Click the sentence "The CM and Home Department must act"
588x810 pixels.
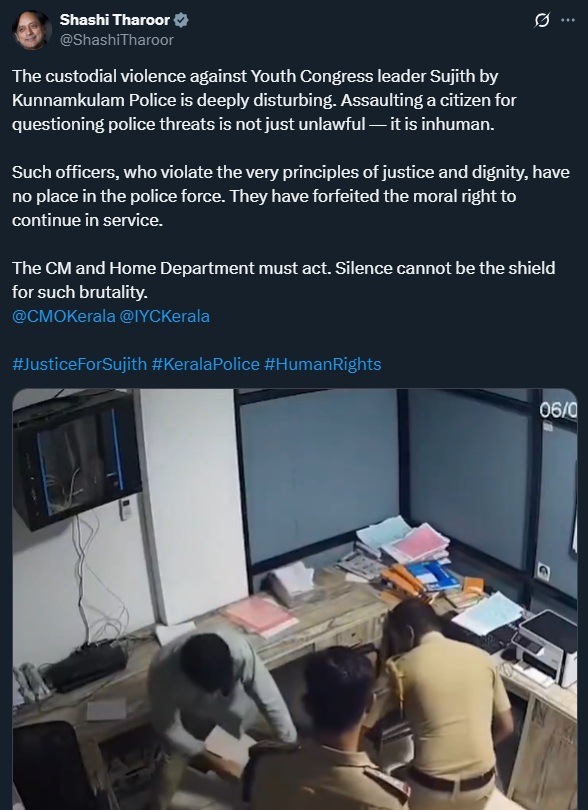171,268
